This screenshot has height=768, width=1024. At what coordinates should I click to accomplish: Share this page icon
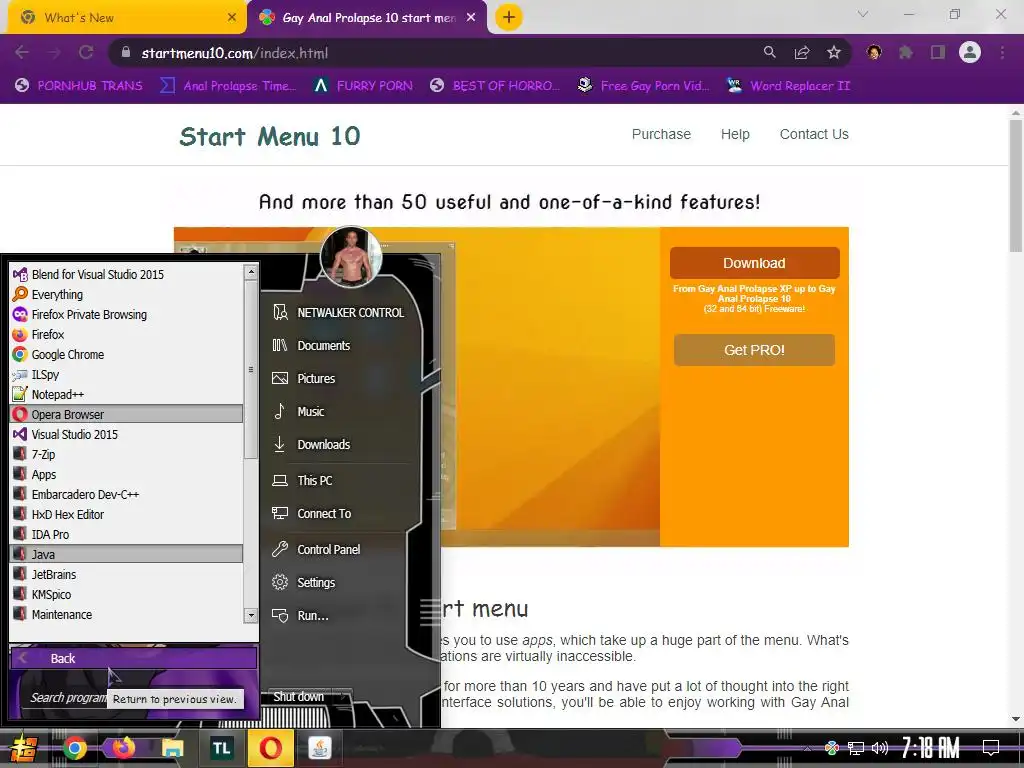(x=802, y=52)
